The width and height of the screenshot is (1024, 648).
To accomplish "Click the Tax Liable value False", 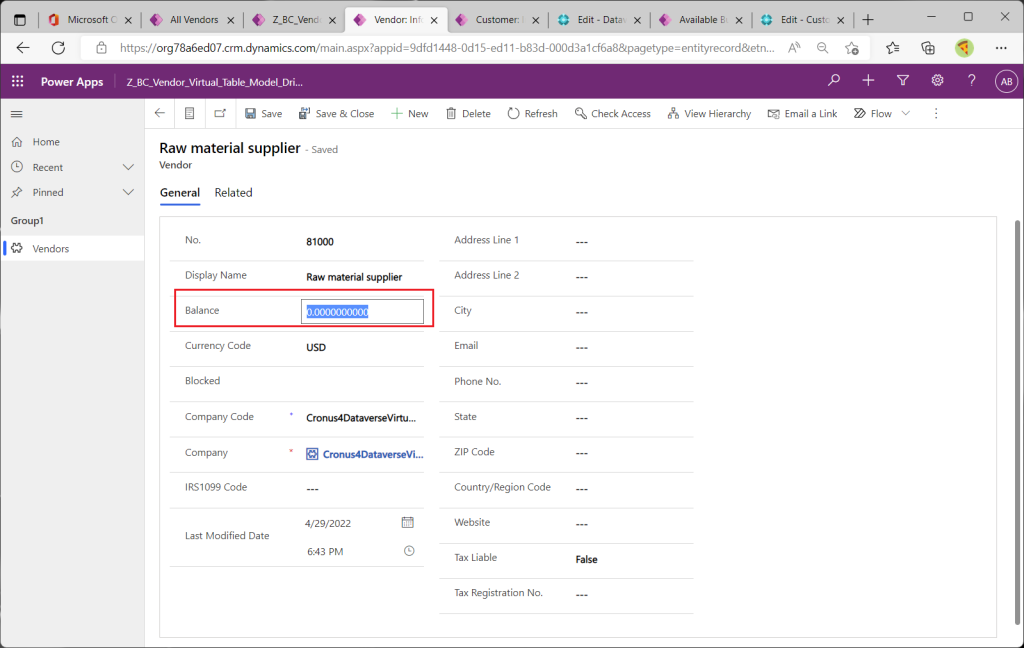I will coord(586,559).
